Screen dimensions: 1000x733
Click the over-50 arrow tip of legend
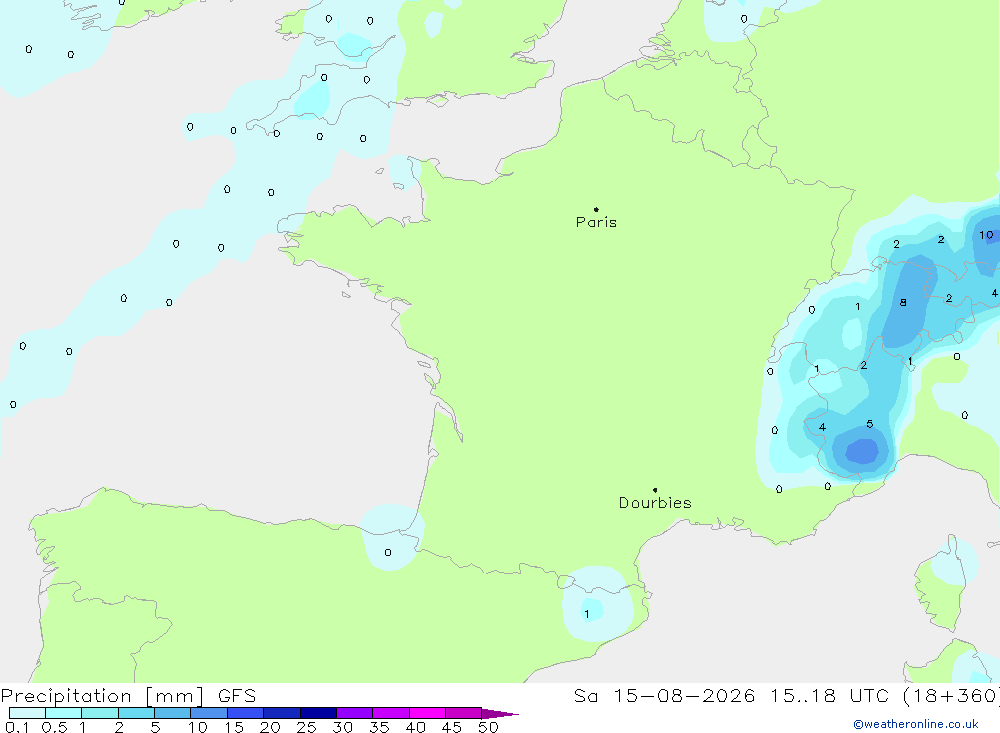coord(500,714)
